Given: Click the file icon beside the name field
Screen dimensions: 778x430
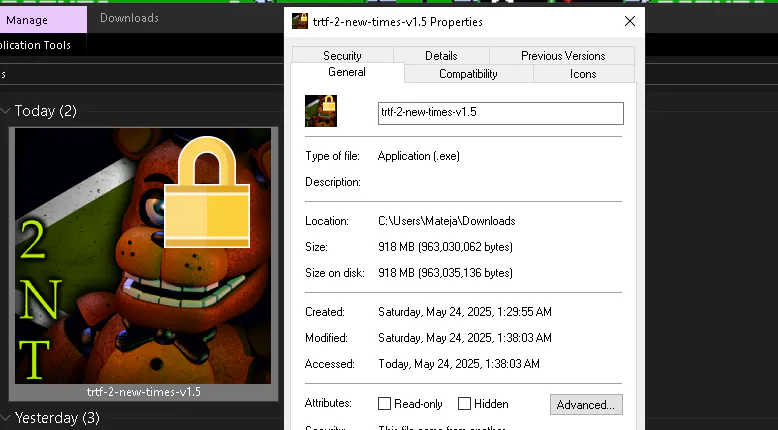Looking at the screenshot, I should pos(321,111).
